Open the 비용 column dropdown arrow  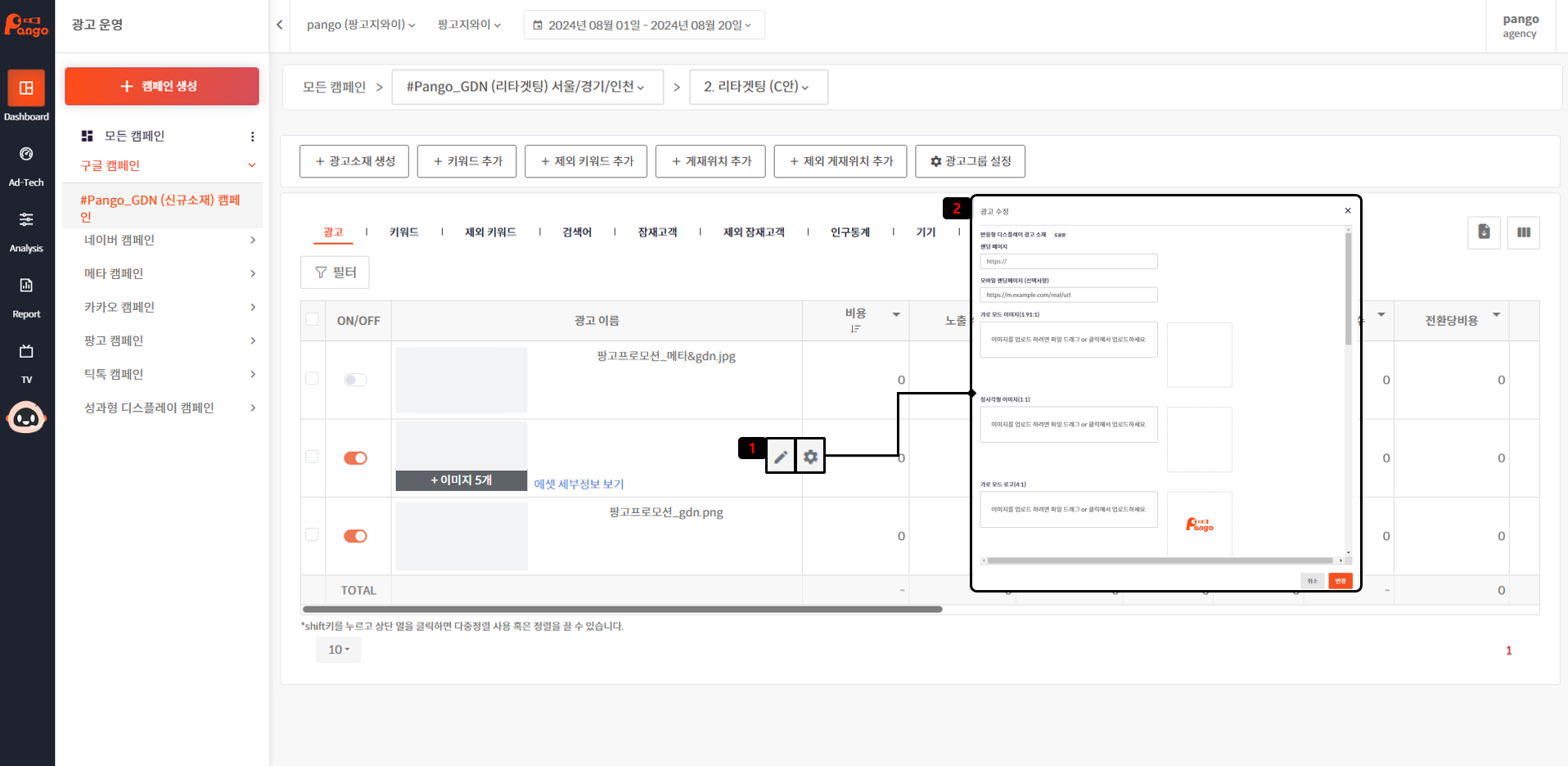click(x=896, y=314)
